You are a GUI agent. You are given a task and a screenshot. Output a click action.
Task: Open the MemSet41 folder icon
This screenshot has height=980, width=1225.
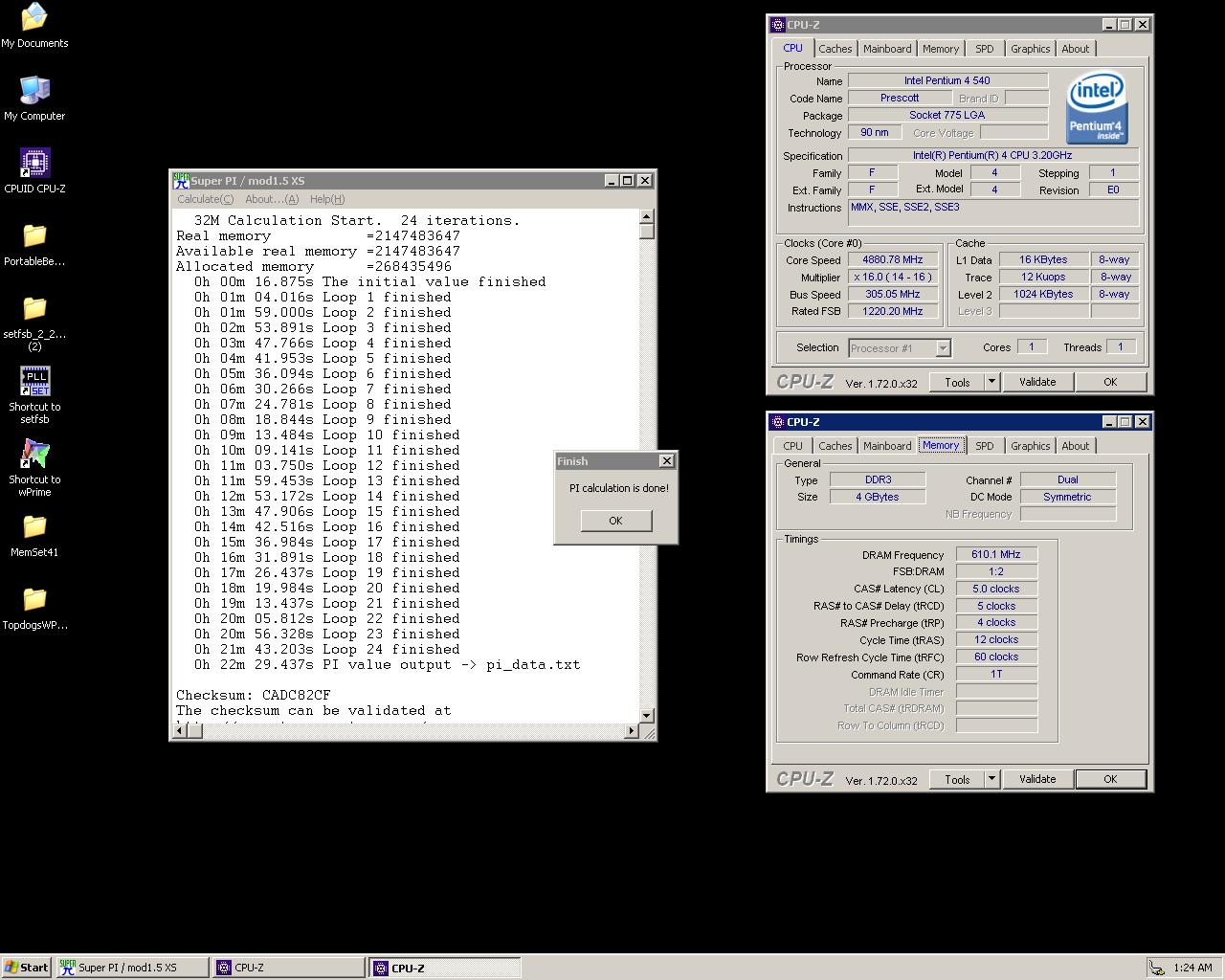point(34,534)
